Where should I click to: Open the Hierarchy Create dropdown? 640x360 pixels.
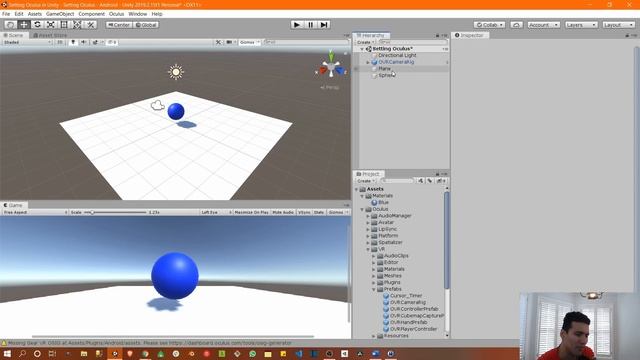click(365, 42)
